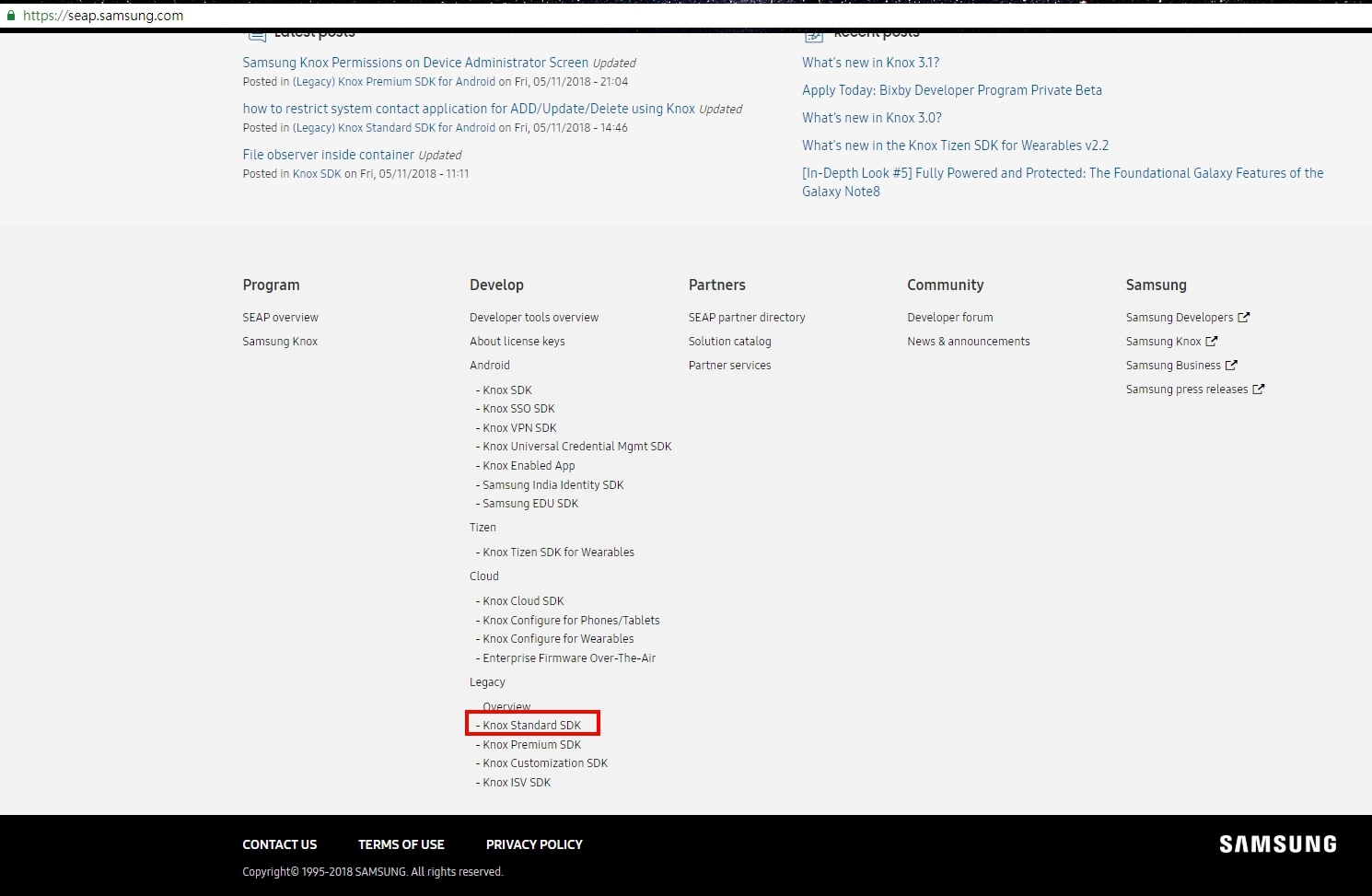Open 'Knox Configure for Phones/Tablets' link
The image size is (1372, 896).
point(572,621)
